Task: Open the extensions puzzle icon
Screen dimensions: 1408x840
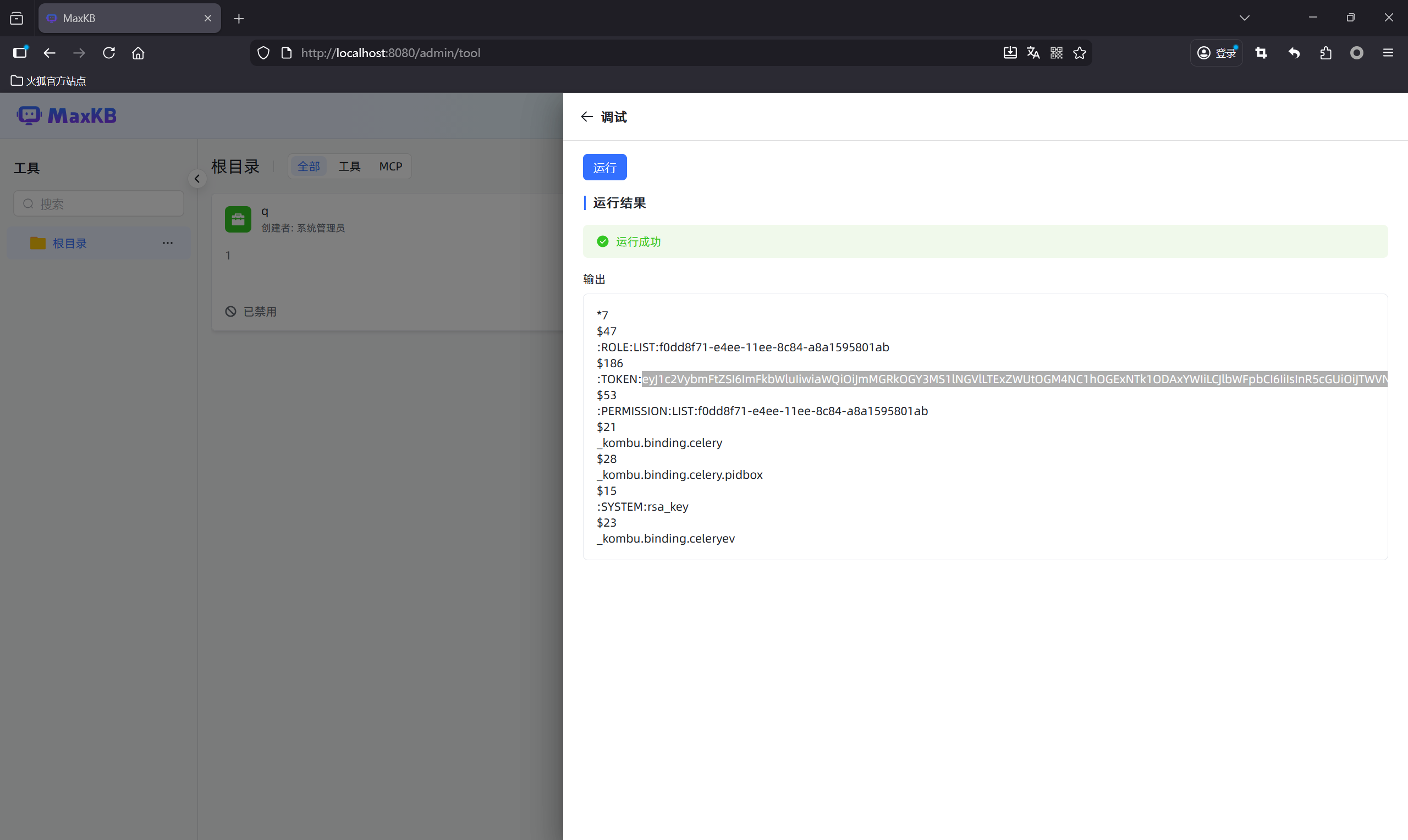Action: coord(1325,53)
